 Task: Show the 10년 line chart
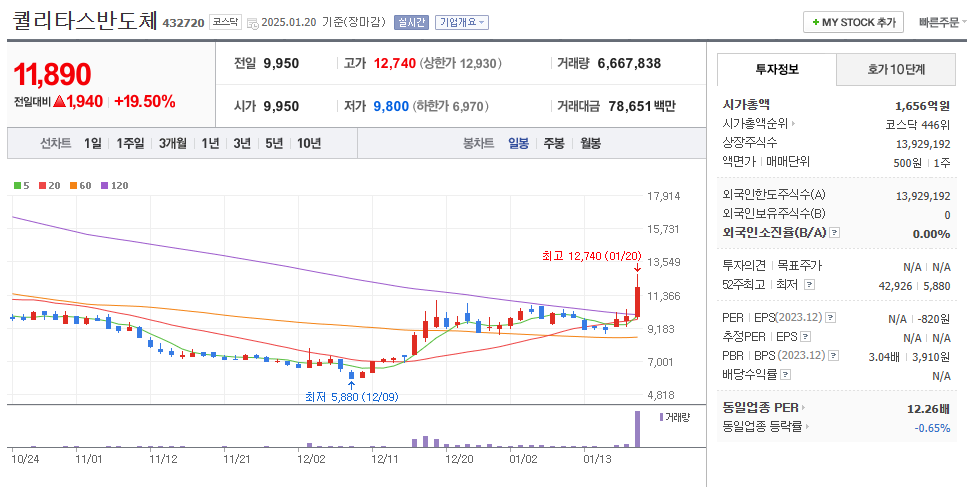click(309, 143)
